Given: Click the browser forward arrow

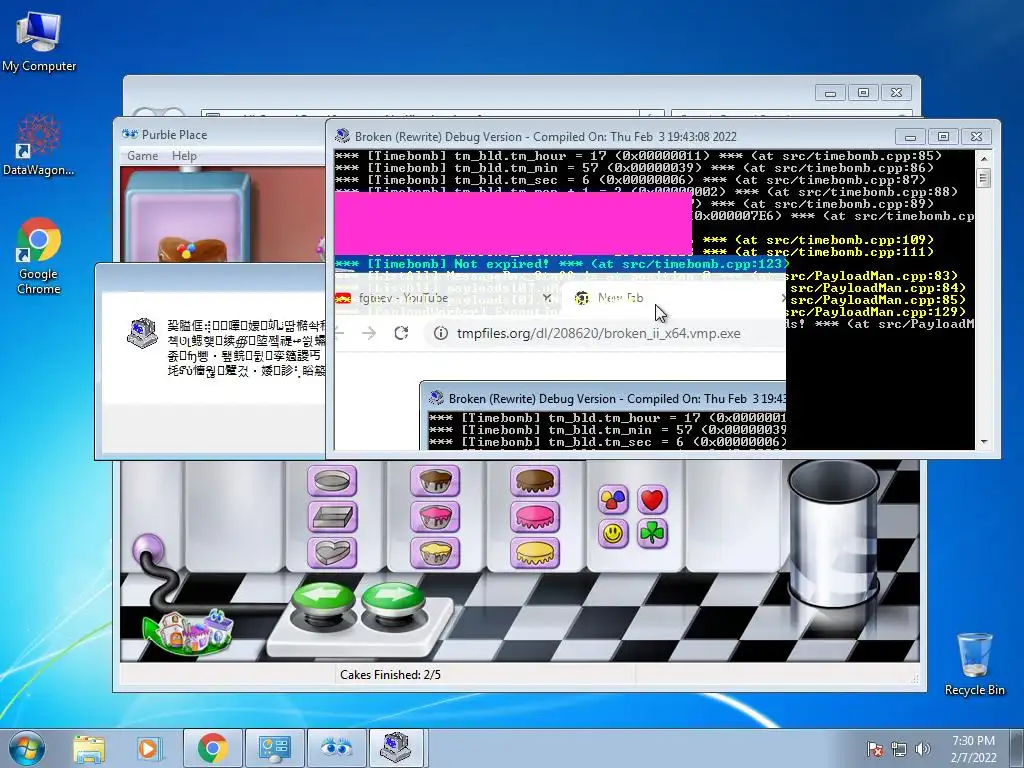Looking at the screenshot, I should [x=369, y=333].
